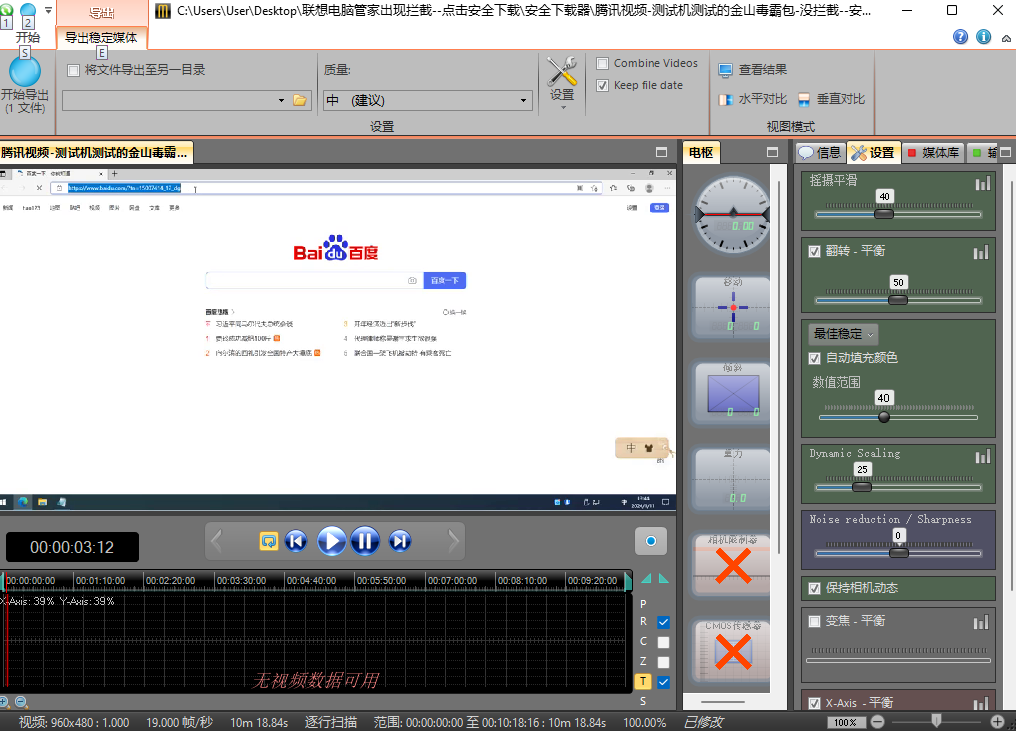The width and height of the screenshot is (1016, 731).
Task: Click the compass gauge in the armature panel
Action: 732,214
